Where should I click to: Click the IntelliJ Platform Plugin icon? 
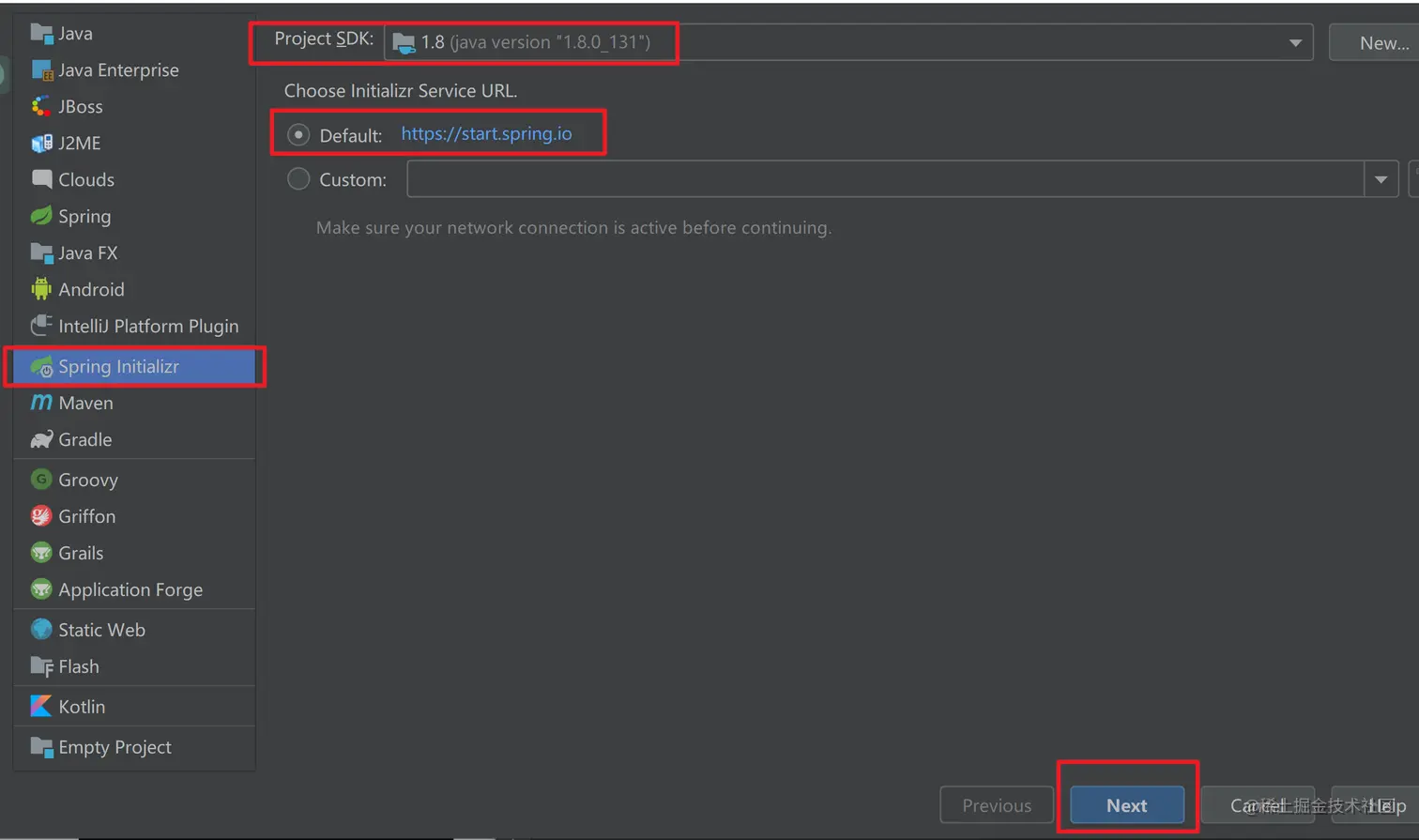41,326
